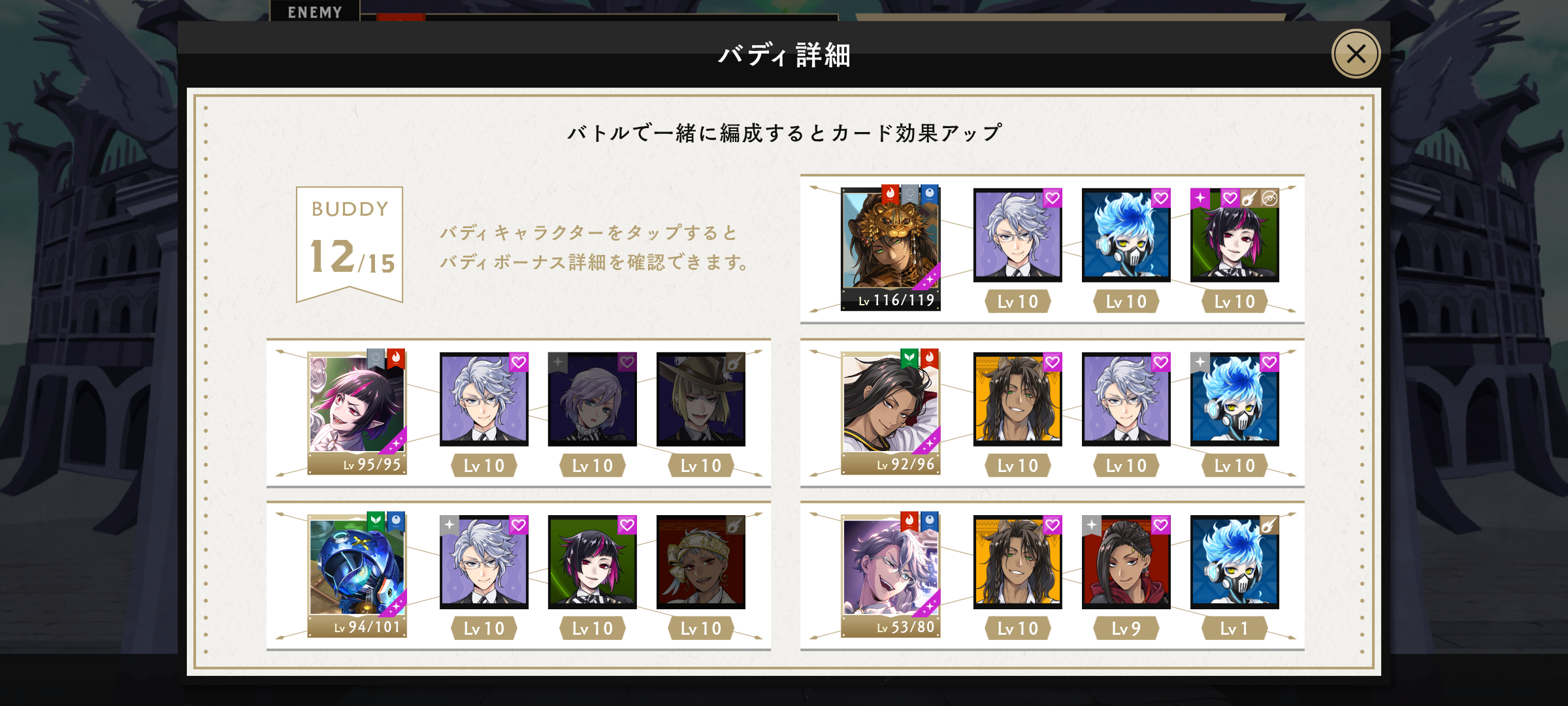This screenshot has width=1568, height=706.
Task: Select the turban-wearing buddy on red background
Action: (x=701, y=562)
